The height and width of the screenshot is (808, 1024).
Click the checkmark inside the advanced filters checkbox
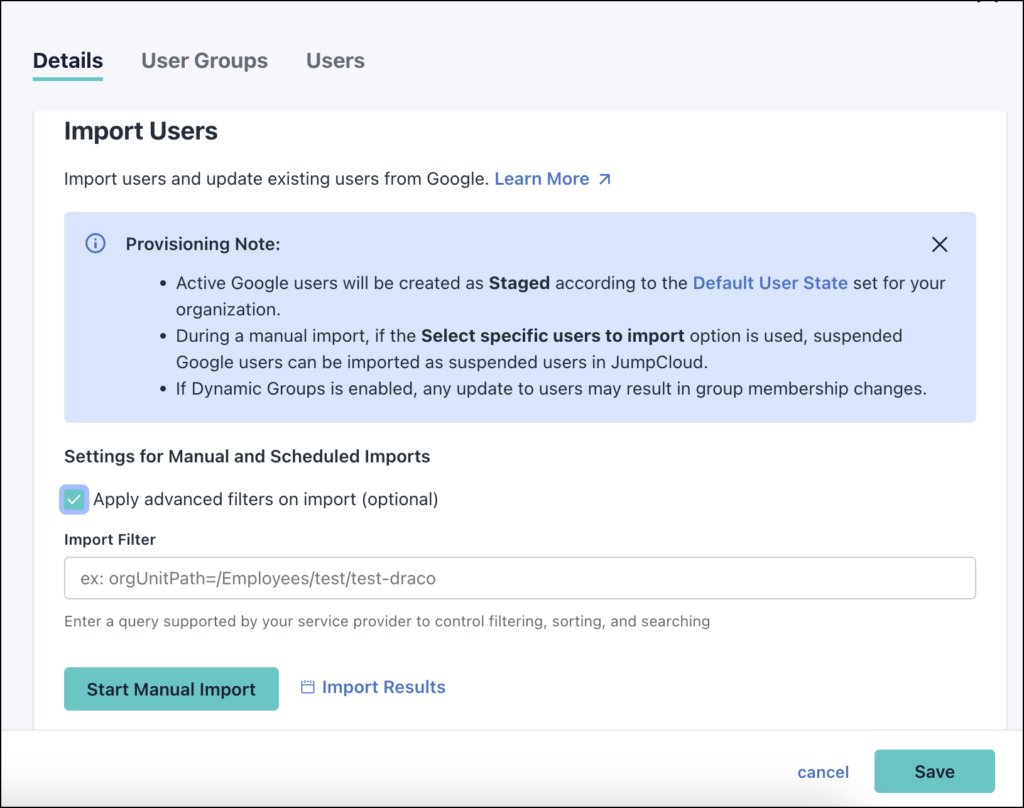[74, 499]
